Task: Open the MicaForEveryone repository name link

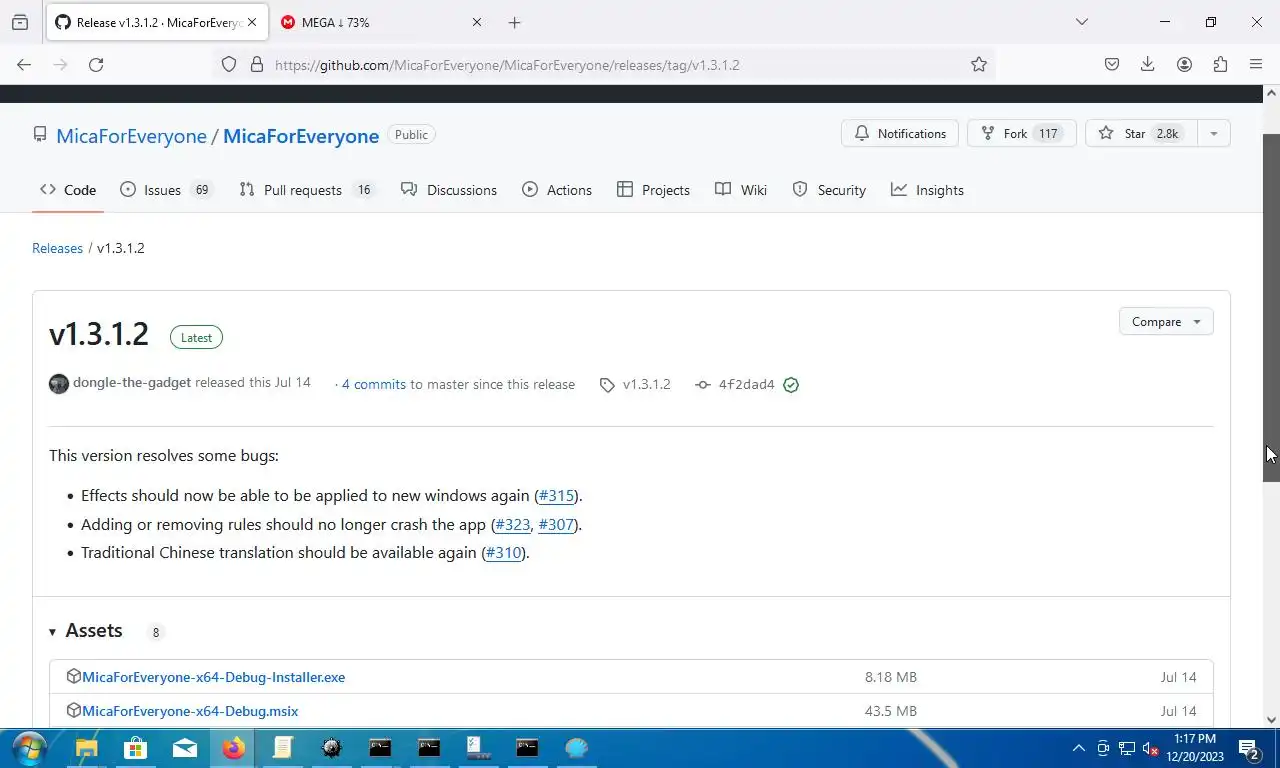Action: tap(301, 136)
